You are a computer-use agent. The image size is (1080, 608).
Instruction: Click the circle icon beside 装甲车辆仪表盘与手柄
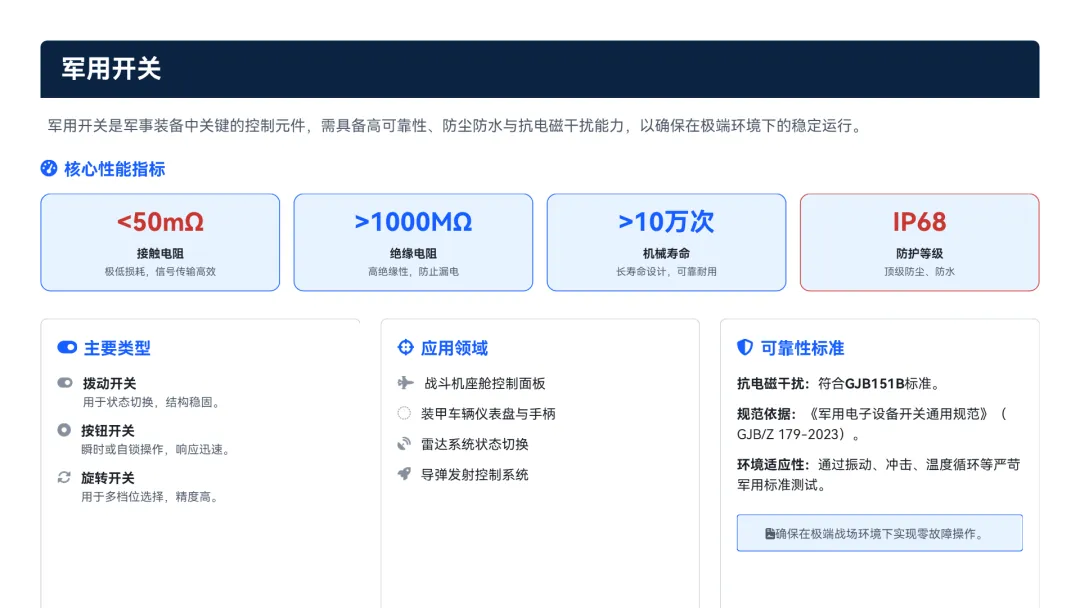tap(404, 413)
